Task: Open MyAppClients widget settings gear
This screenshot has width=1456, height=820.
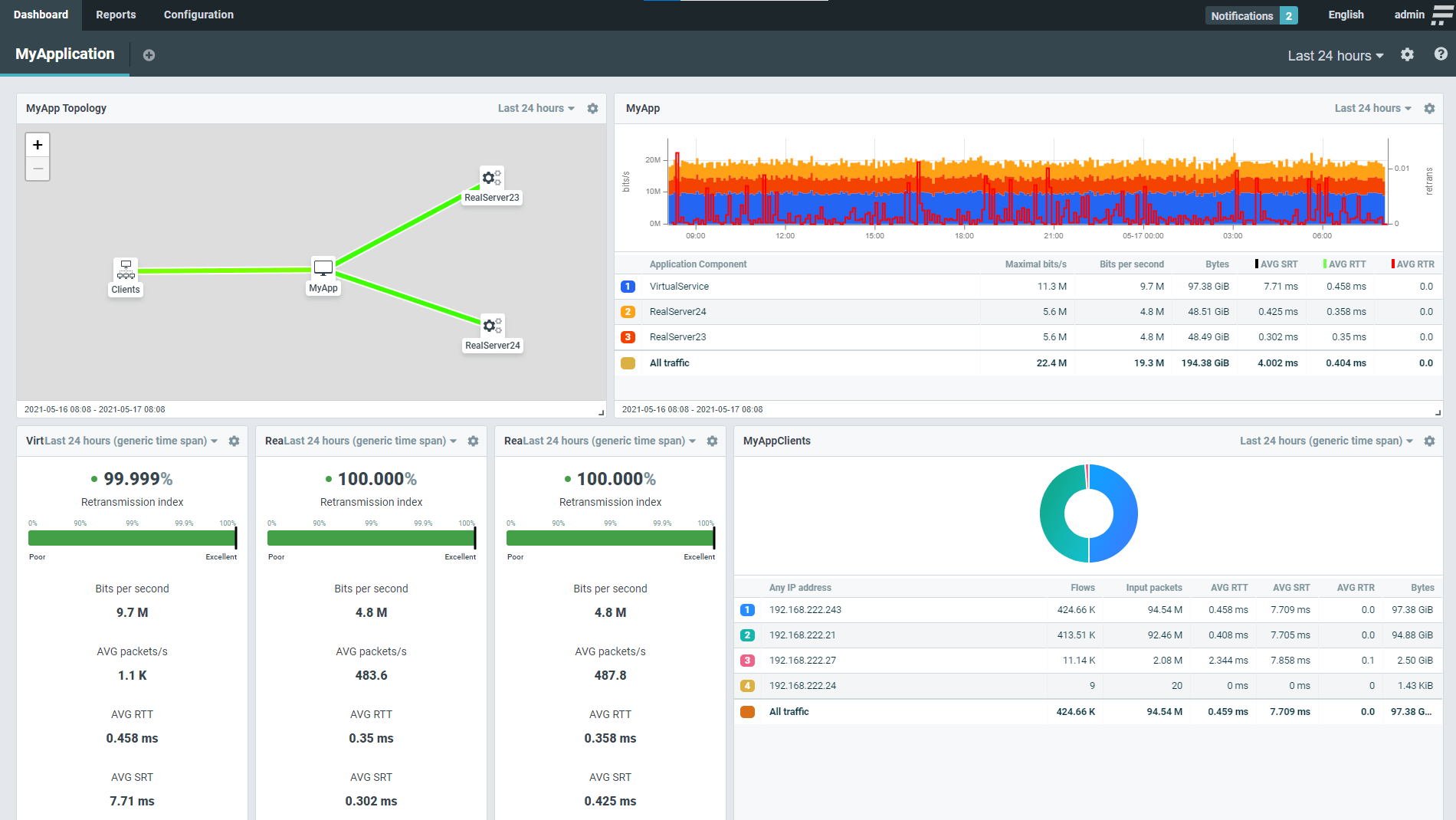Action: click(1429, 441)
